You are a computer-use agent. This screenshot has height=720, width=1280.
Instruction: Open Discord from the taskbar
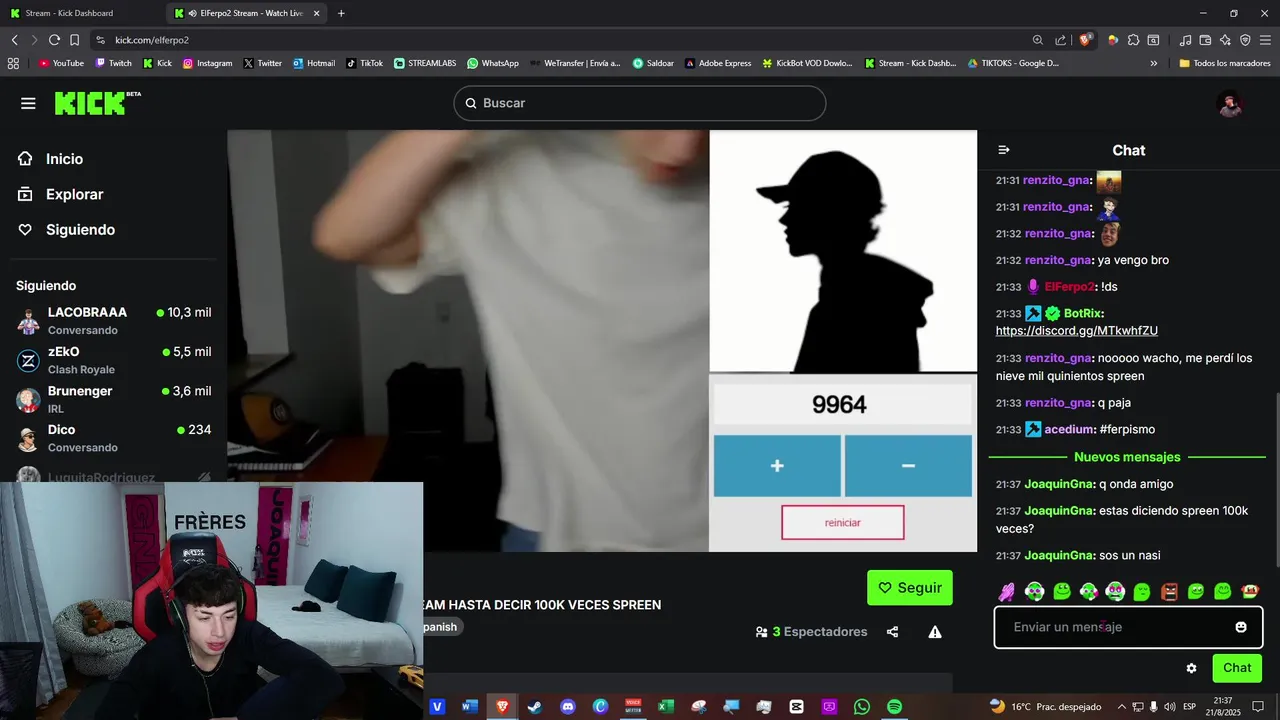coord(568,706)
